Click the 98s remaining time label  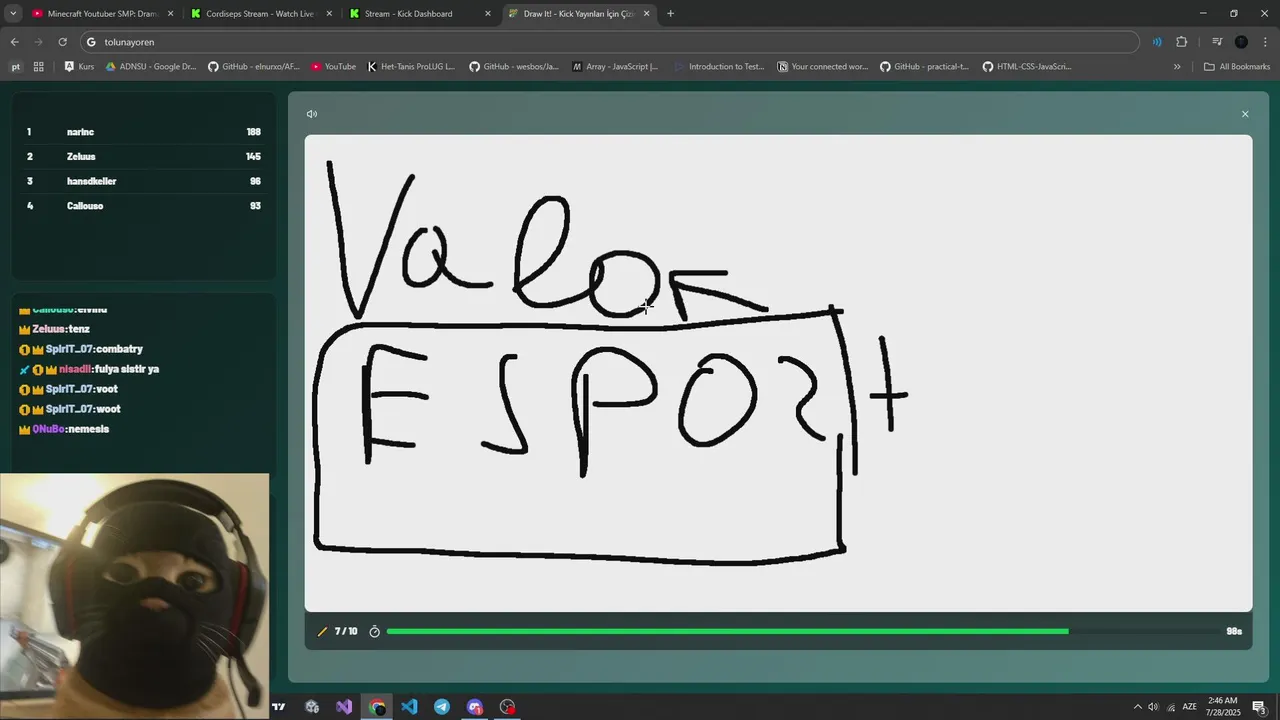click(x=1234, y=632)
